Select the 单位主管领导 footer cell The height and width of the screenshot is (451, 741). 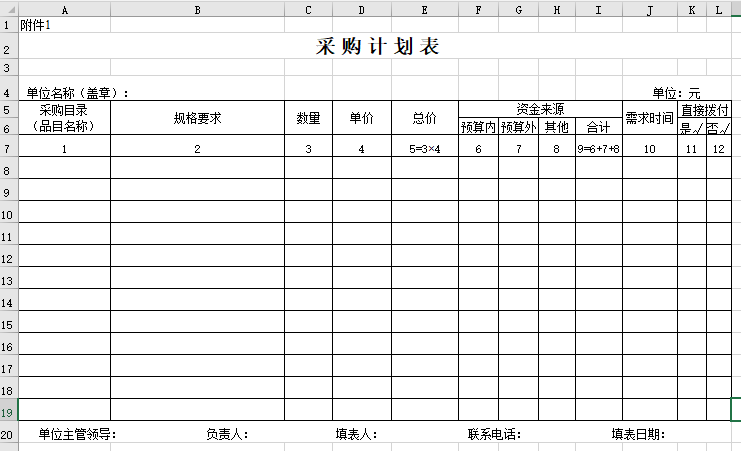[x=78, y=434]
